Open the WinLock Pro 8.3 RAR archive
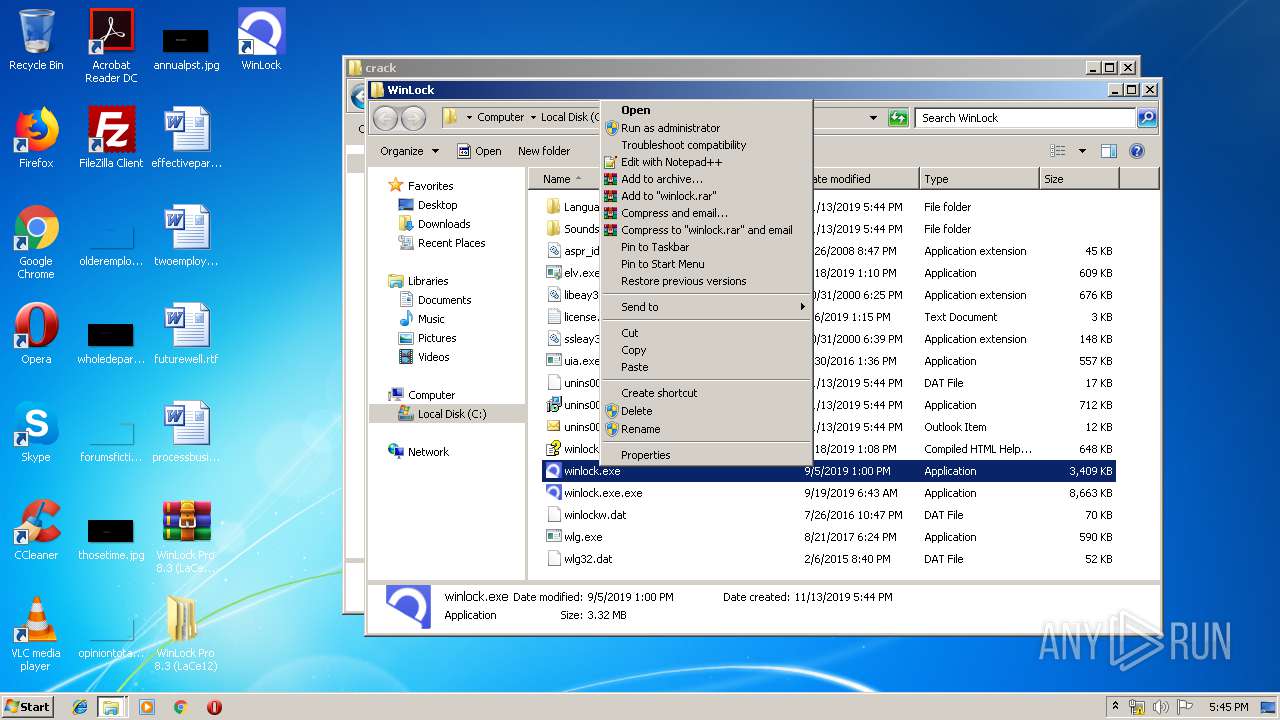The height and width of the screenshot is (720, 1280). click(x=186, y=536)
